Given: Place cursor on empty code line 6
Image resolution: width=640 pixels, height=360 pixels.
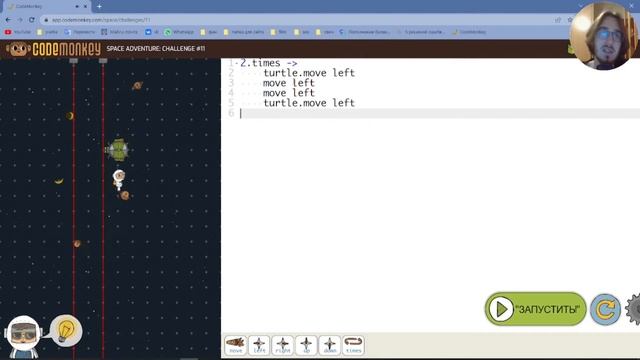Looking at the screenshot, I should click(x=440, y=113).
